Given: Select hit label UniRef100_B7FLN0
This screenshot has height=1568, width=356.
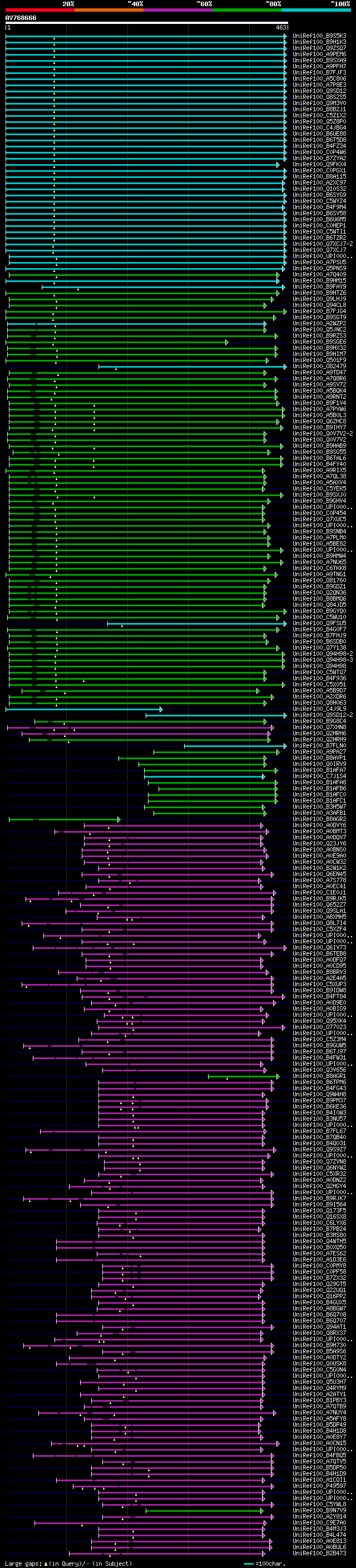Looking at the screenshot, I should pos(319,745).
